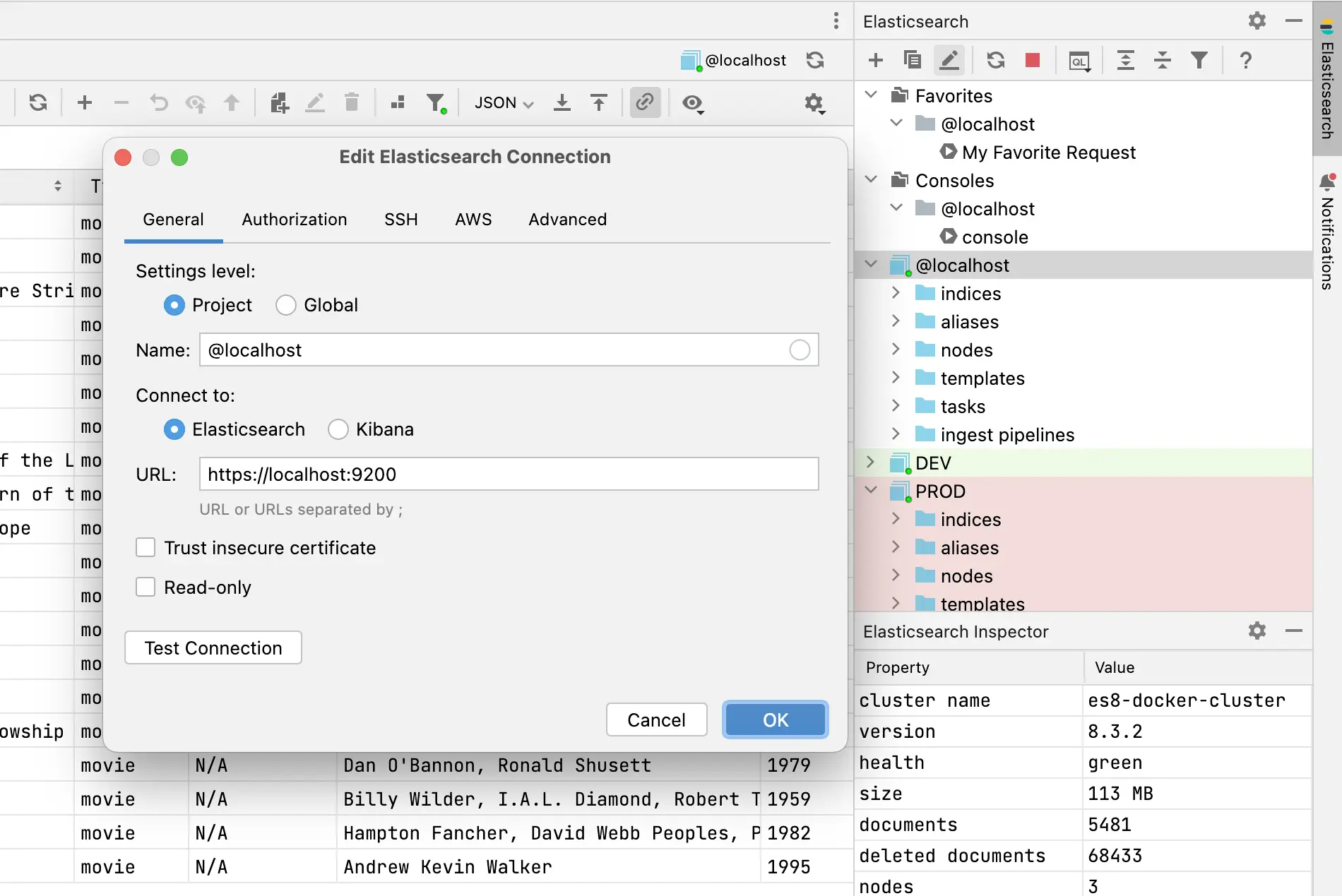Refresh the Elasticsearch panel connections
1342x896 pixels.
[x=996, y=61]
